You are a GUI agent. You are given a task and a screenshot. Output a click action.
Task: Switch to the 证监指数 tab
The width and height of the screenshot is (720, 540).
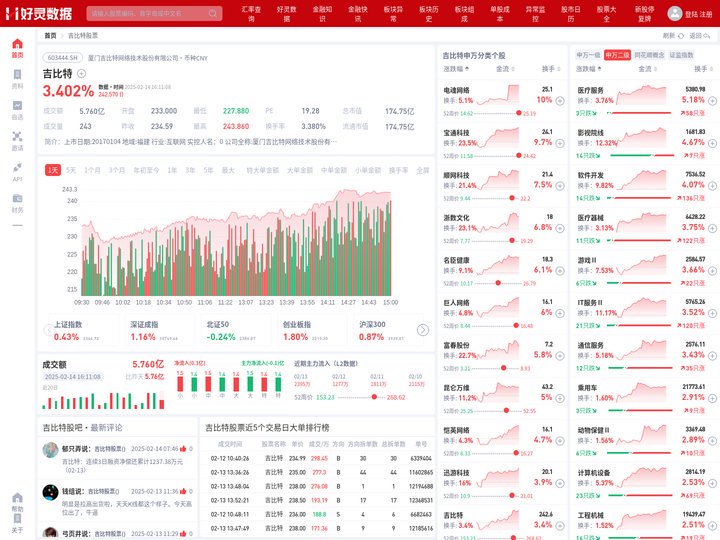pyautogui.click(x=681, y=55)
